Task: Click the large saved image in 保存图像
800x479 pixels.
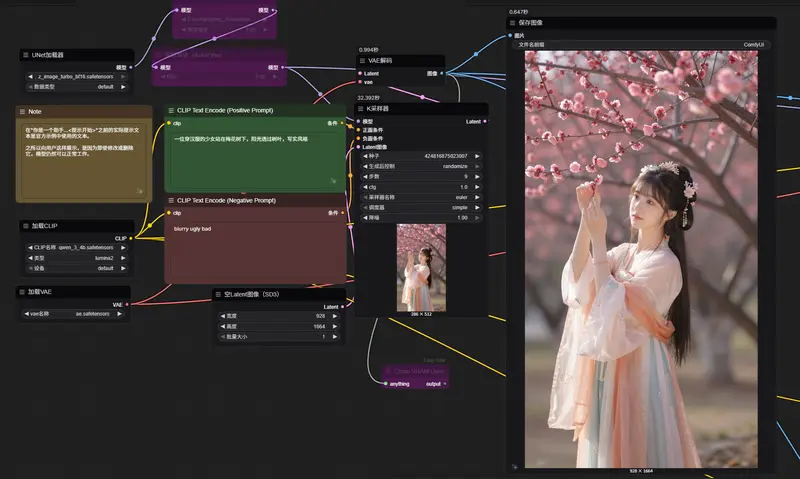Action: click(x=641, y=259)
